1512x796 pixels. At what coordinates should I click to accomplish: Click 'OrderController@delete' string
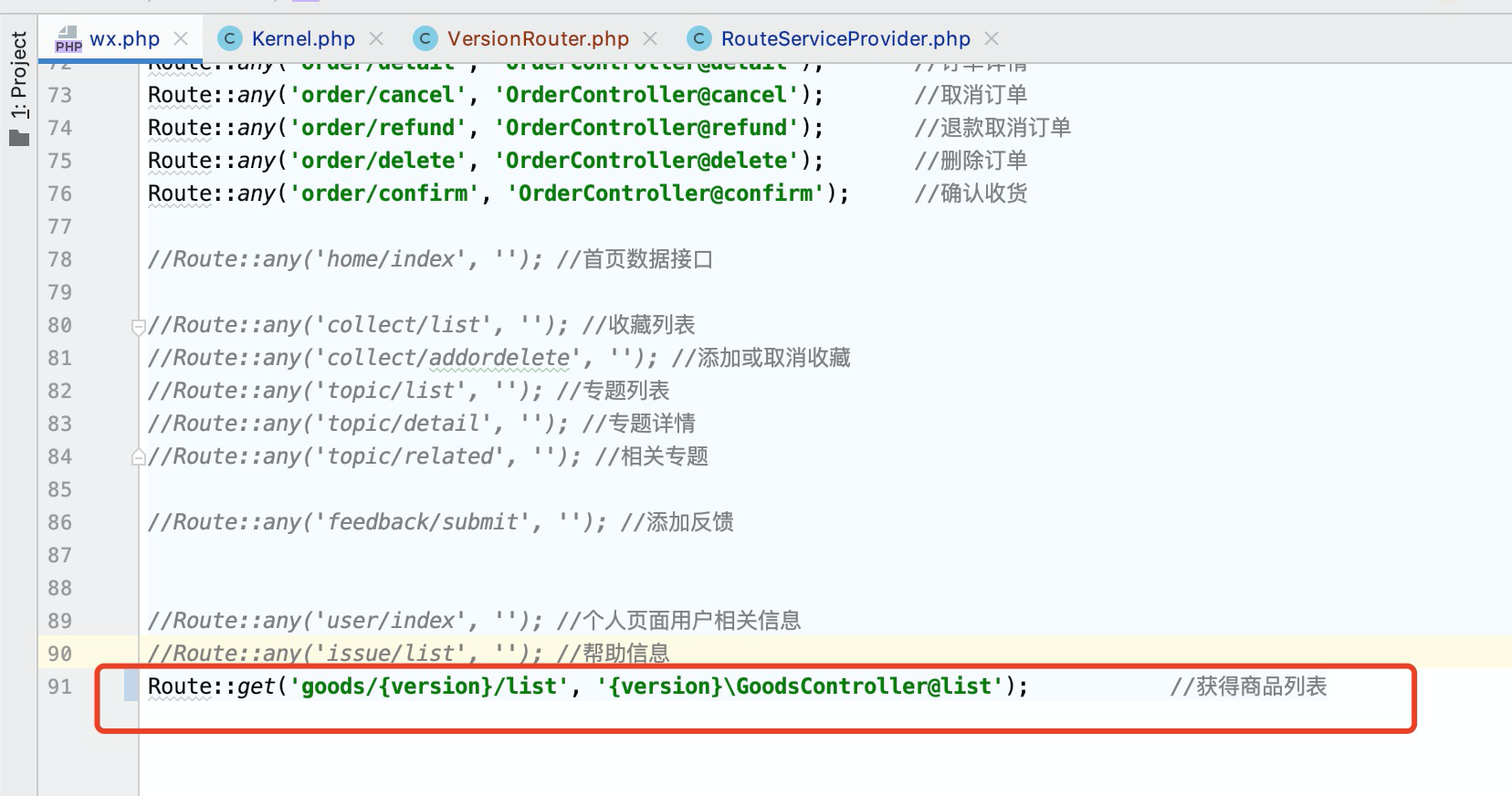pyautogui.click(x=646, y=161)
